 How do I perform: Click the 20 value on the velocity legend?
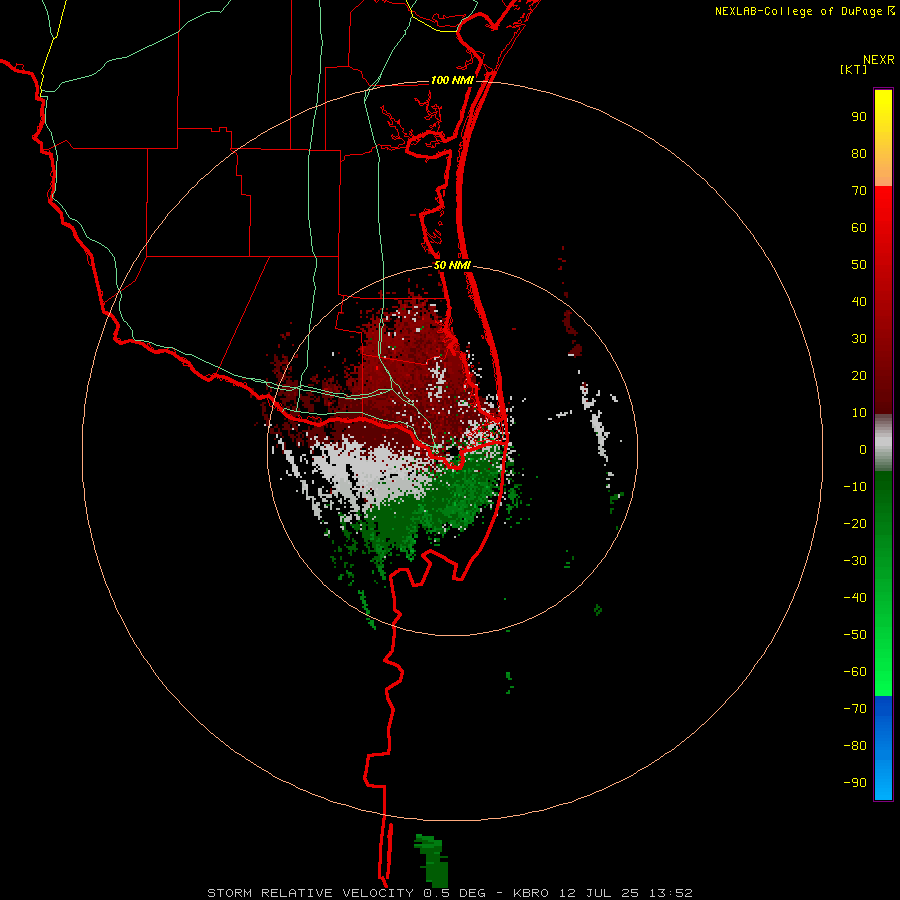(859, 375)
